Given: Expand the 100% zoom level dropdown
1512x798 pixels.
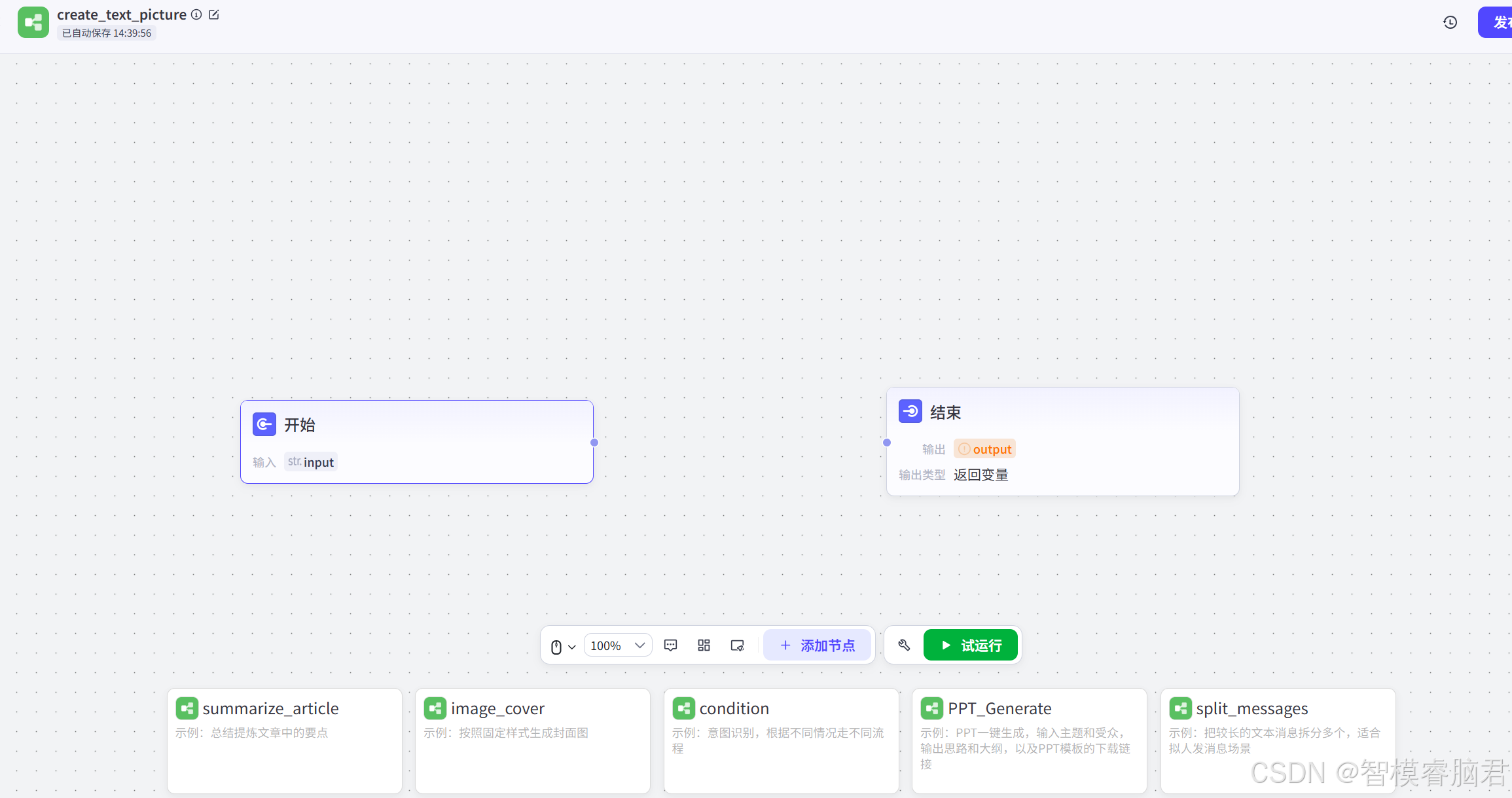Looking at the screenshot, I should coord(617,645).
